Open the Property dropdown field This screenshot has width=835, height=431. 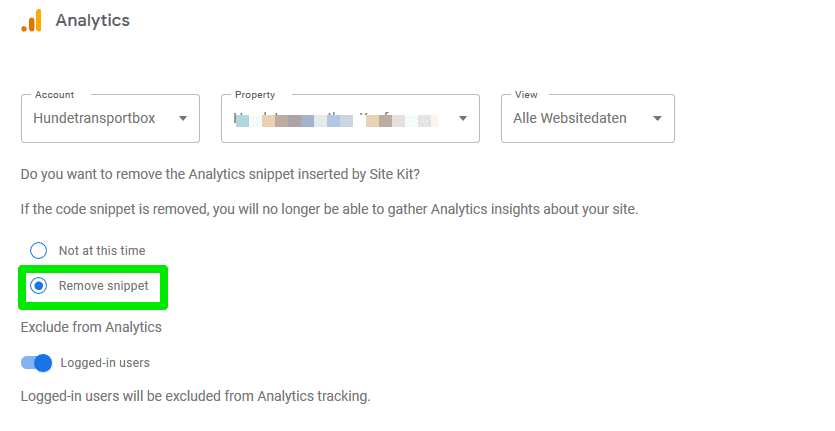coord(350,118)
